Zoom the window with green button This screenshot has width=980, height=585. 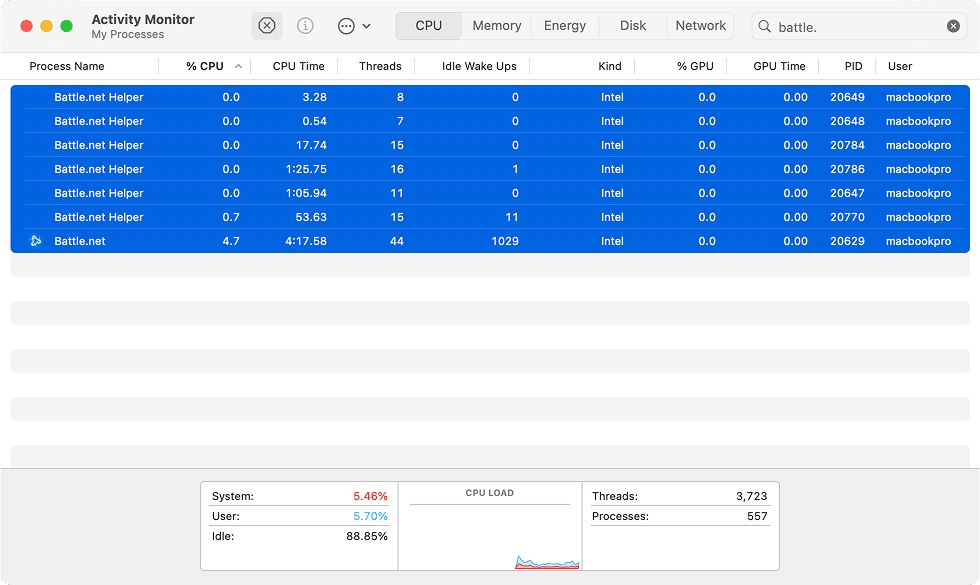pos(66,26)
